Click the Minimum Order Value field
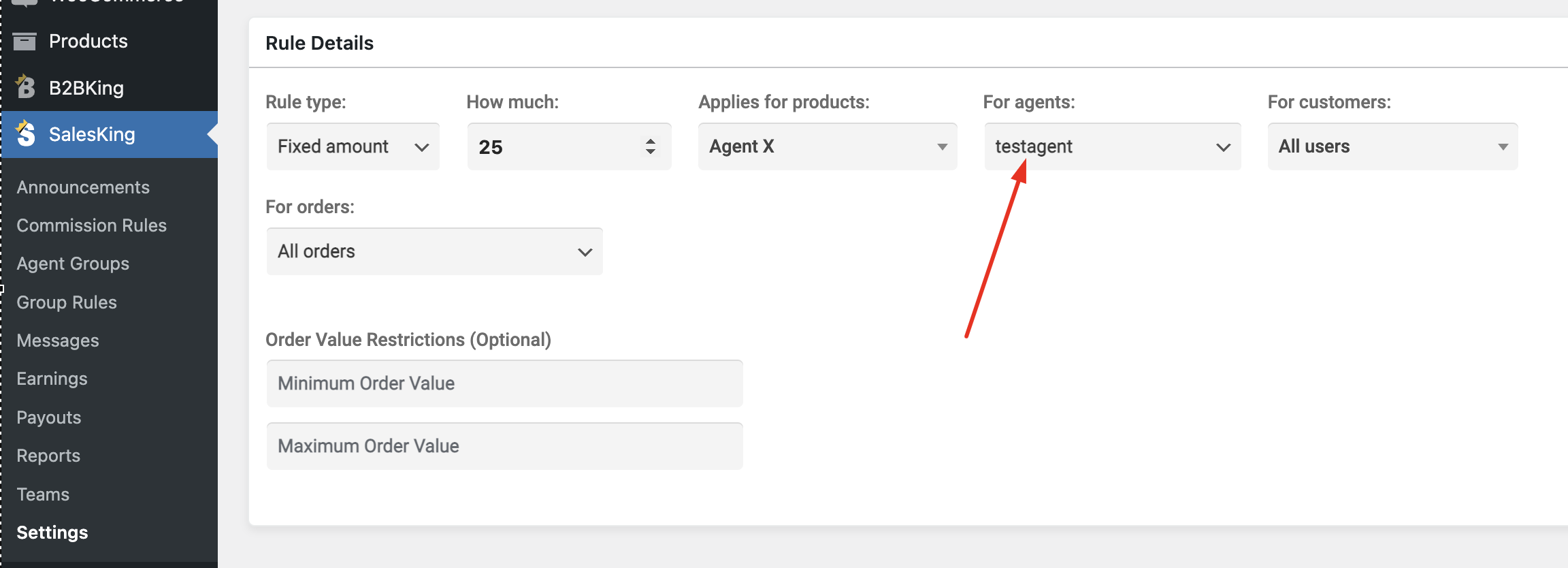This screenshot has width=1568, height=568. pos(505,383)
